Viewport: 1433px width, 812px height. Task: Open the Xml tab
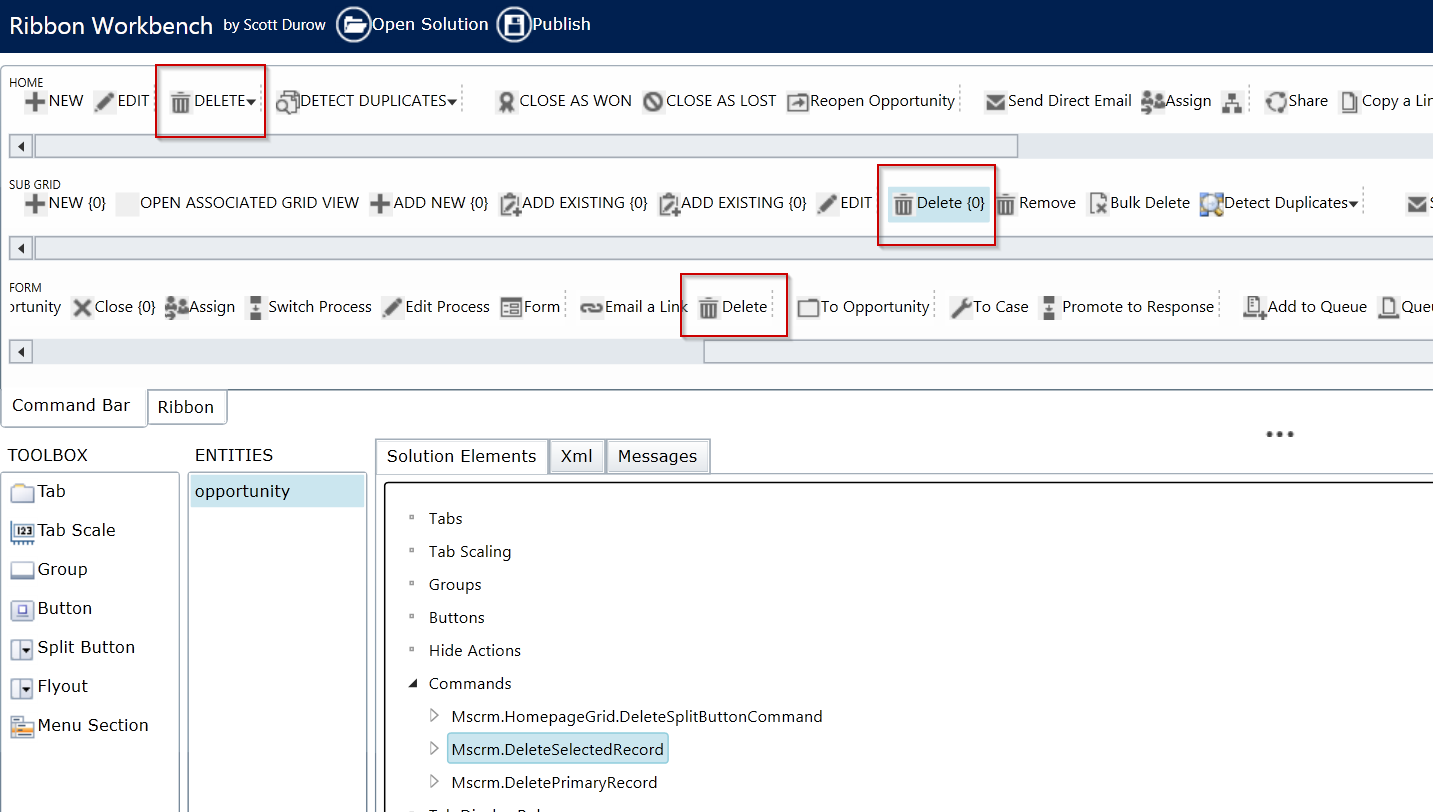pos(577,456)
